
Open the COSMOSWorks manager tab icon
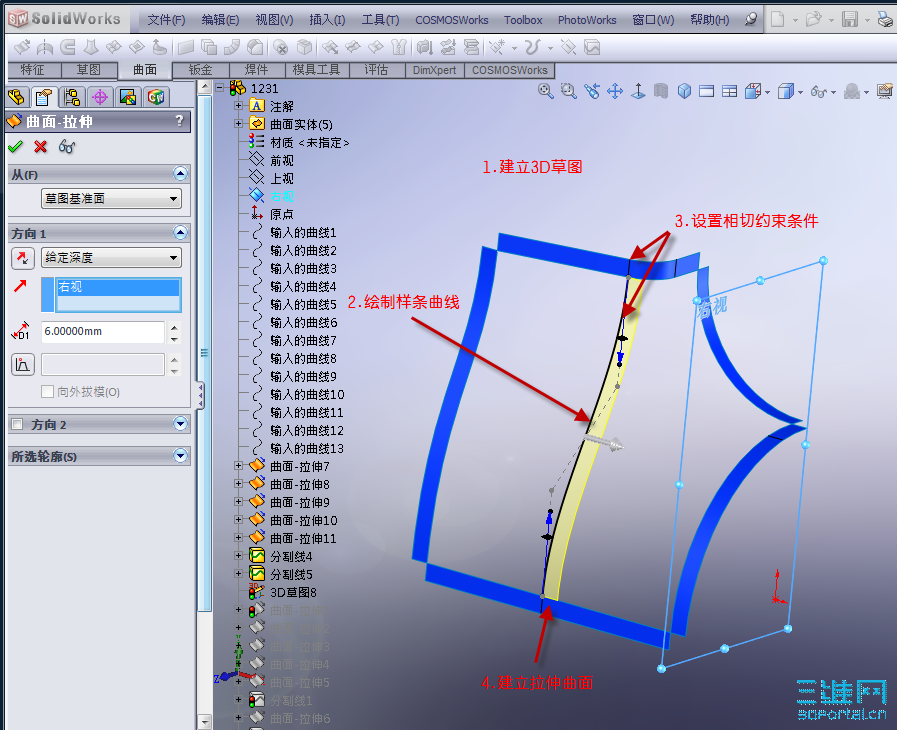tap(156, 97)
